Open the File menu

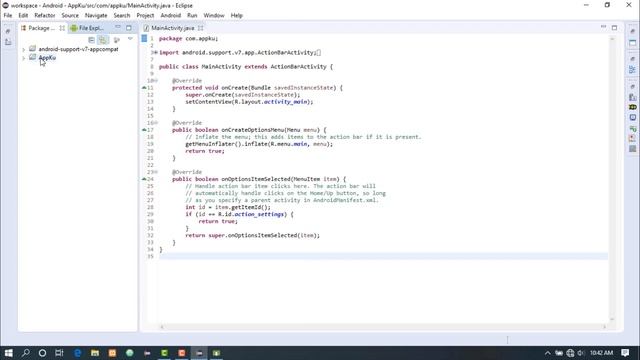coord(8,16)
